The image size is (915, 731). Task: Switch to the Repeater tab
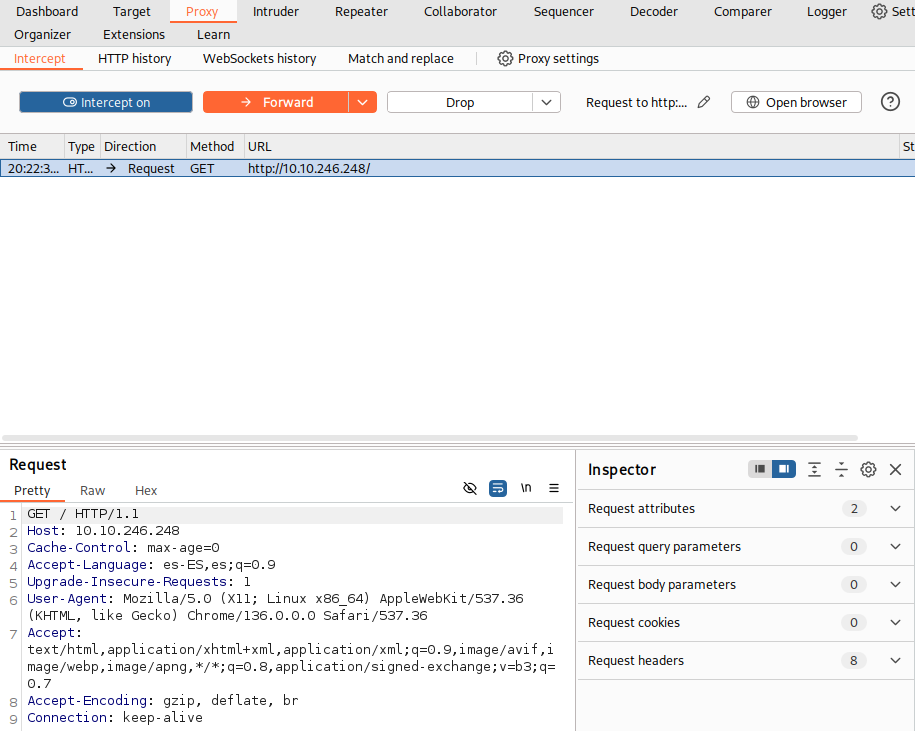(x=361, y=12)
